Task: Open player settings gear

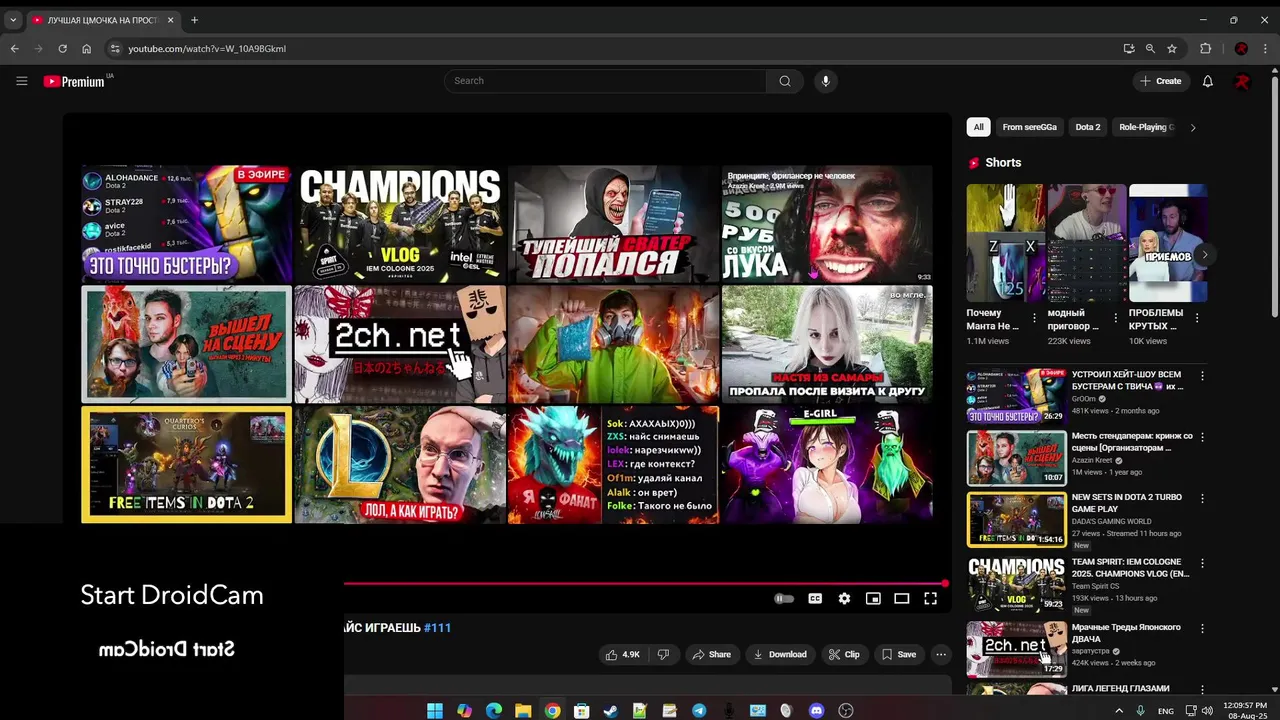Action: coord(844,599)
